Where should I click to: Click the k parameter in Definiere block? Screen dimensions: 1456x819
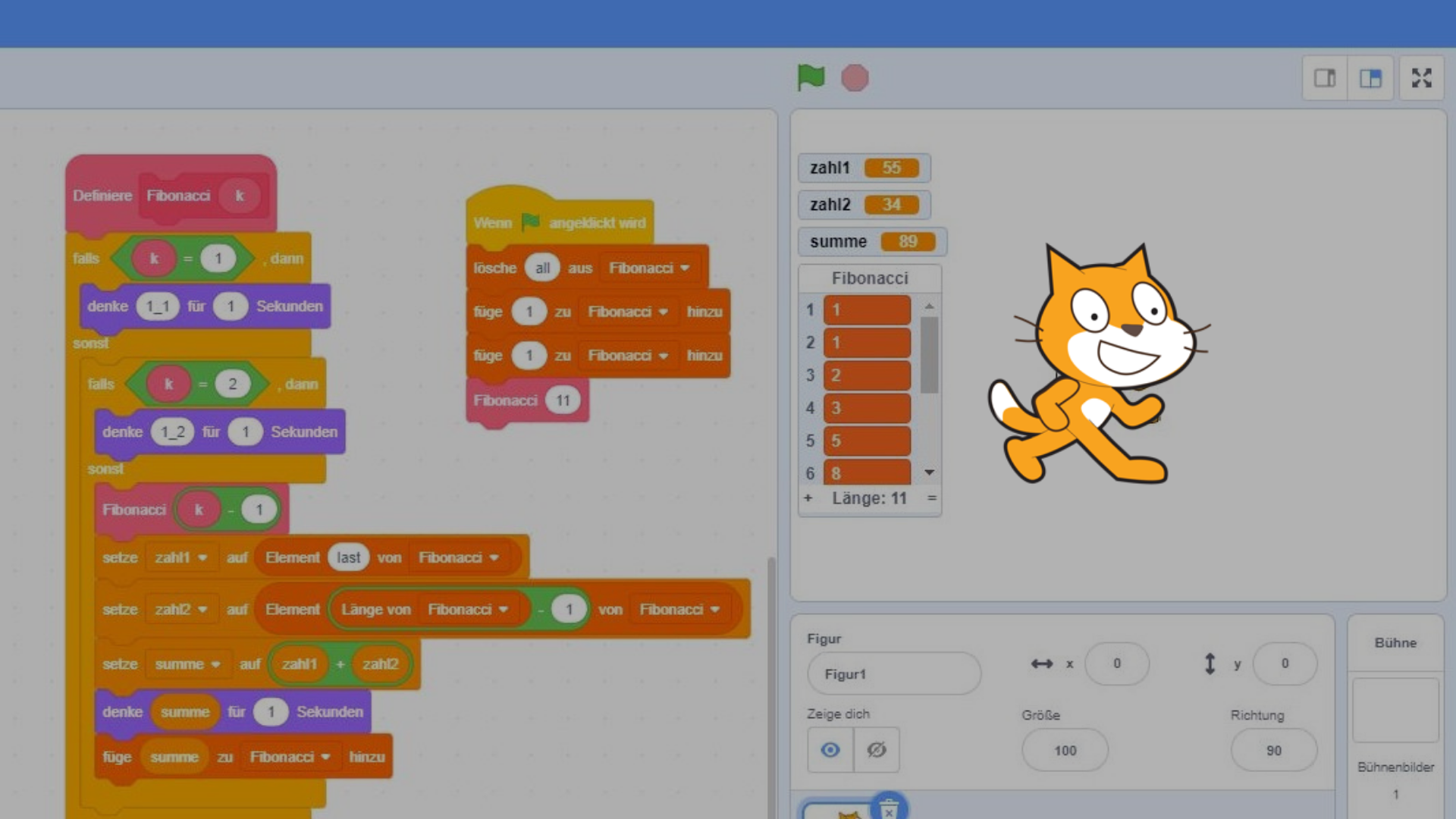click(240, 196)
